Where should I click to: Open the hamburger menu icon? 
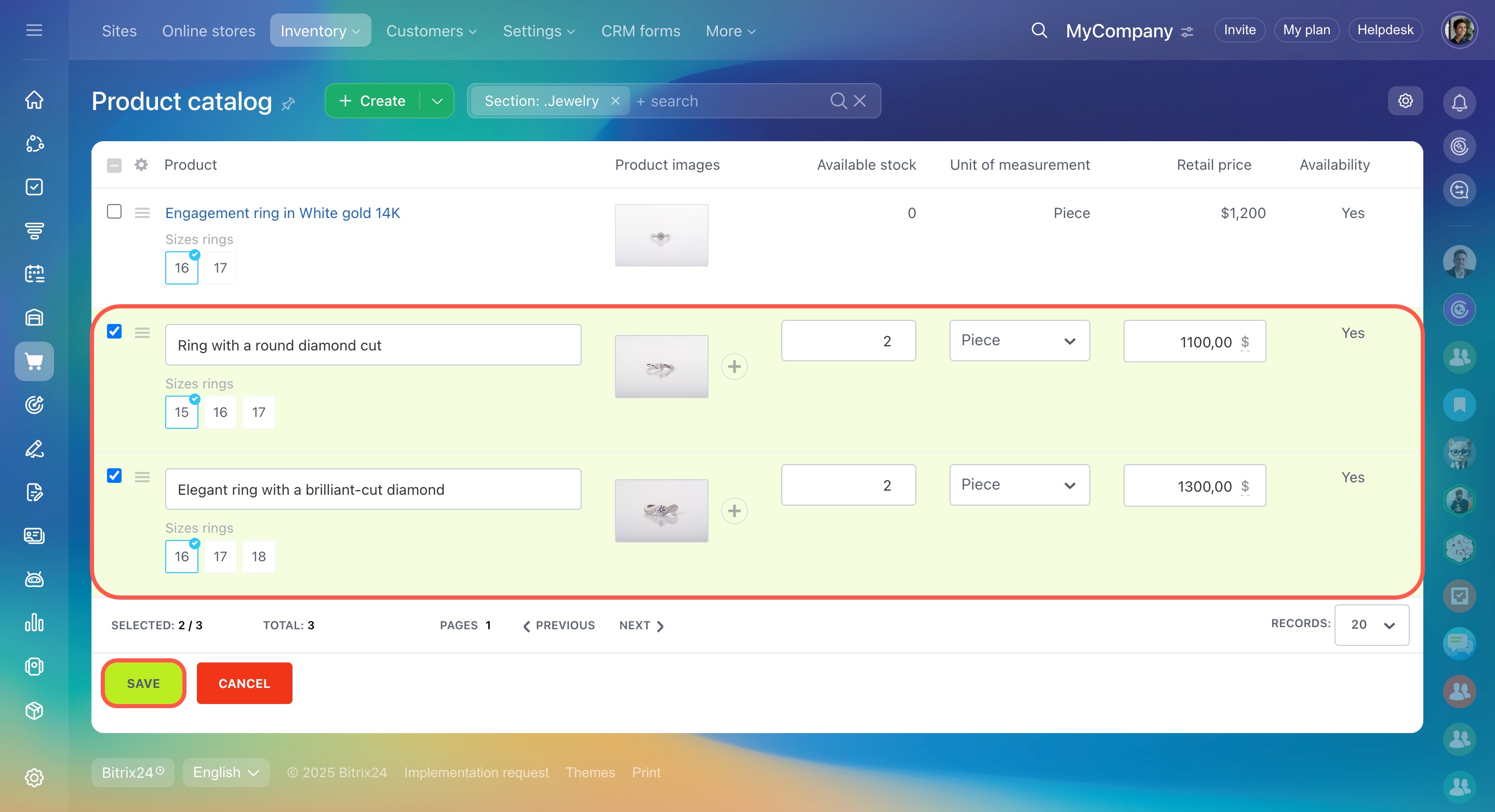pyautogui.click(x=34, y=30)
